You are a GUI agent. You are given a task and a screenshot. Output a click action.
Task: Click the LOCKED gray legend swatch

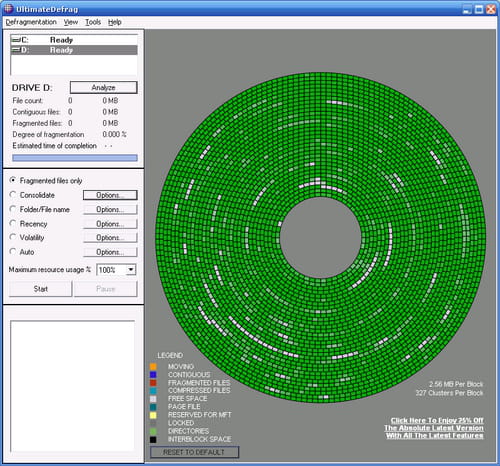(153, 423)
